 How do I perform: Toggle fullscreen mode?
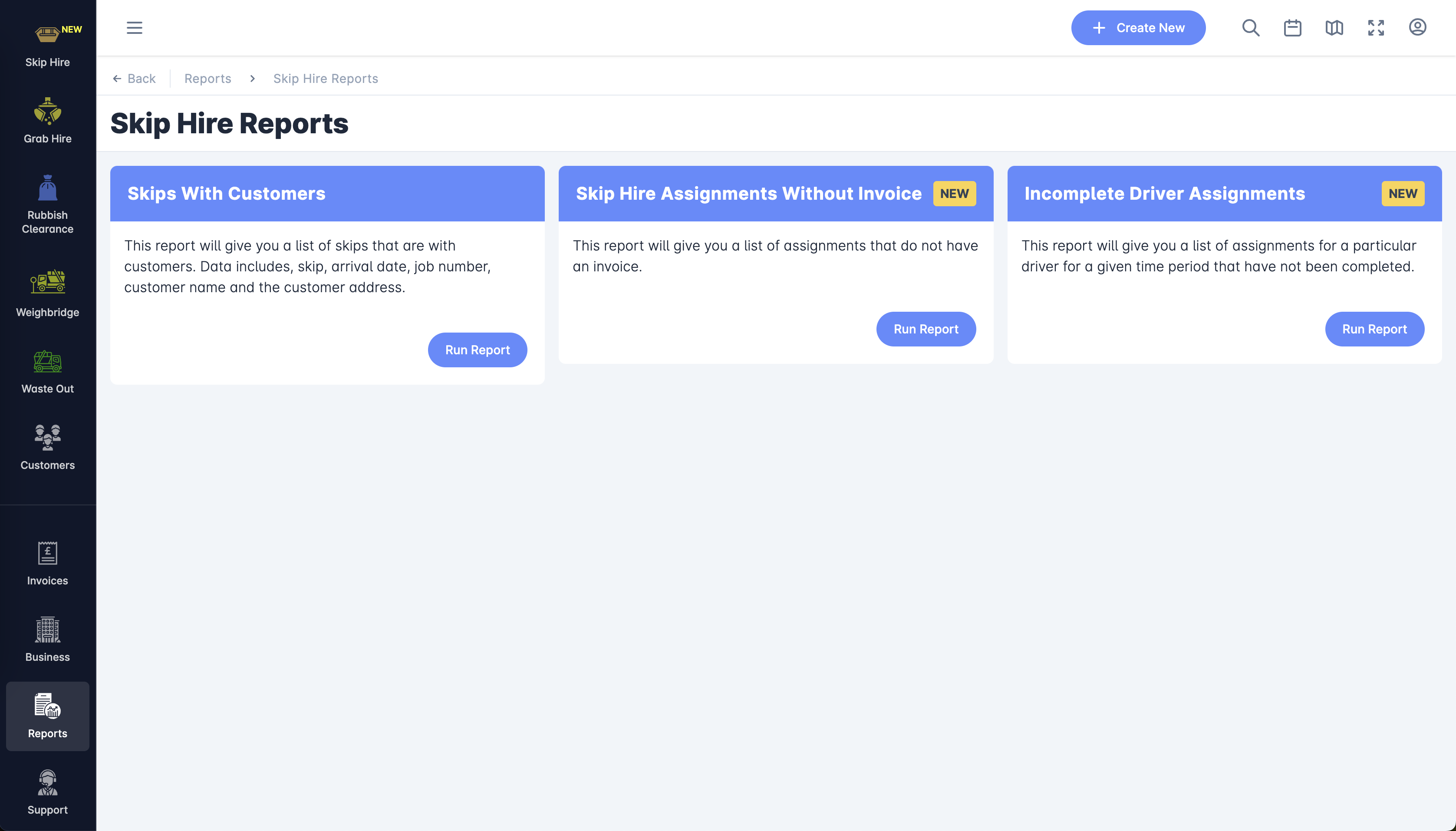1376,27
